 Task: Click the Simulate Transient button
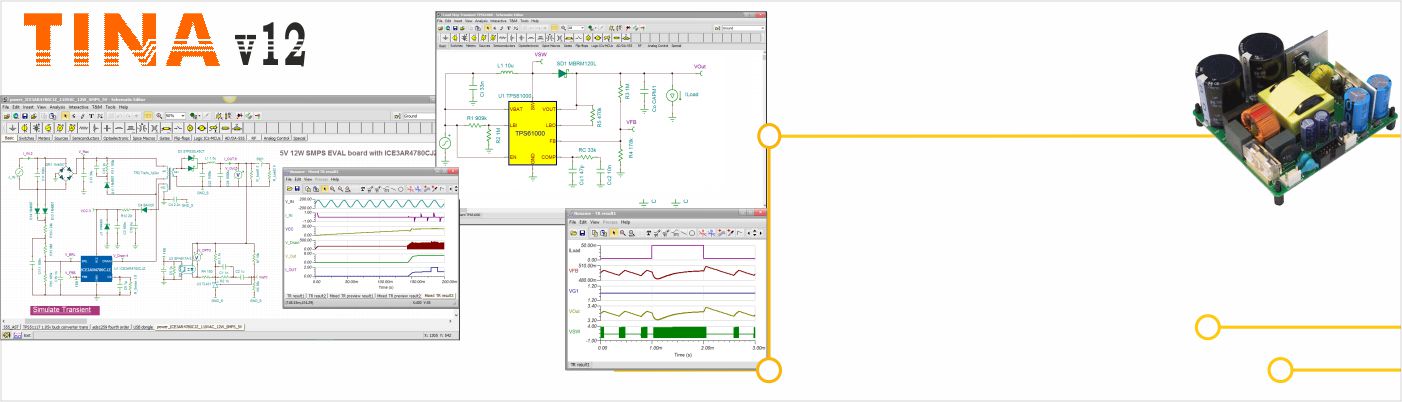[65, 310]
